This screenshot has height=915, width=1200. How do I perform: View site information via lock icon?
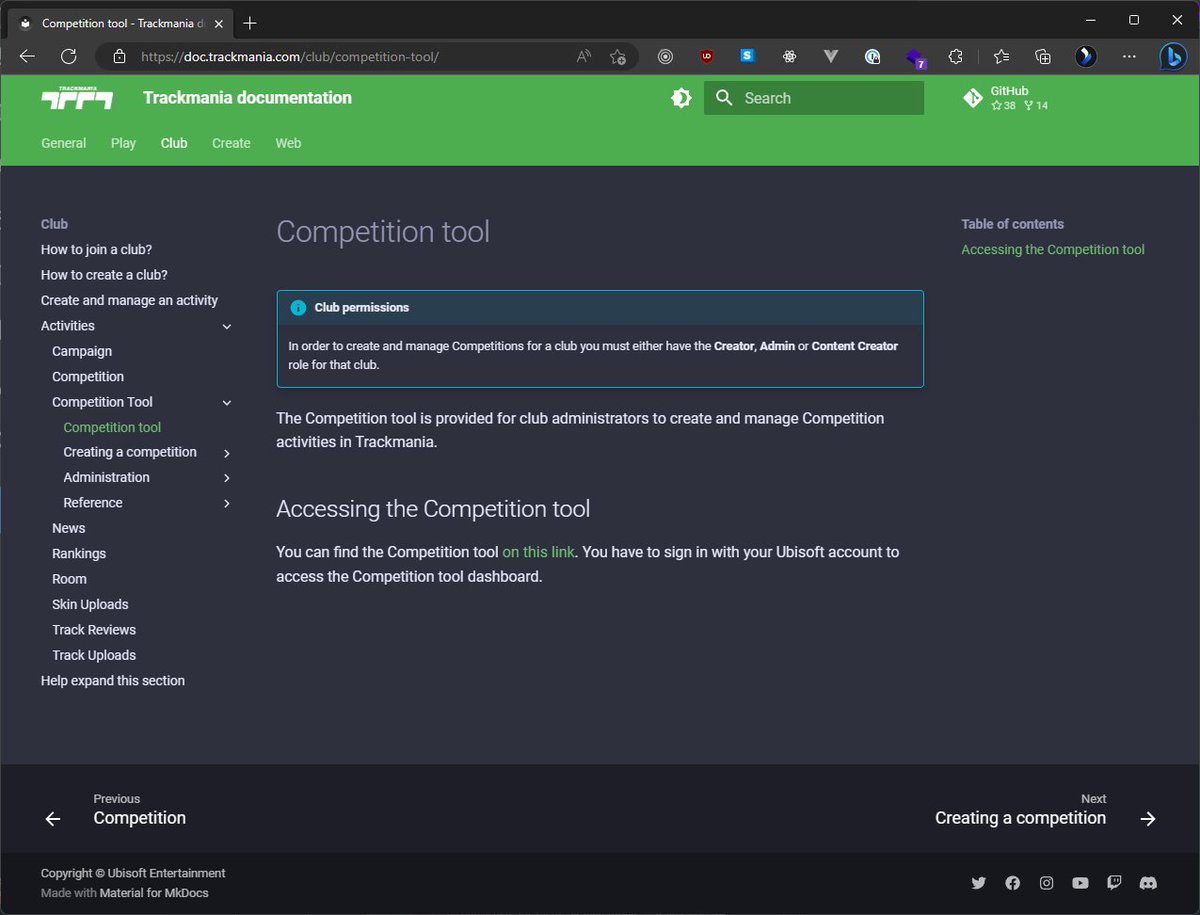[120, 57]
